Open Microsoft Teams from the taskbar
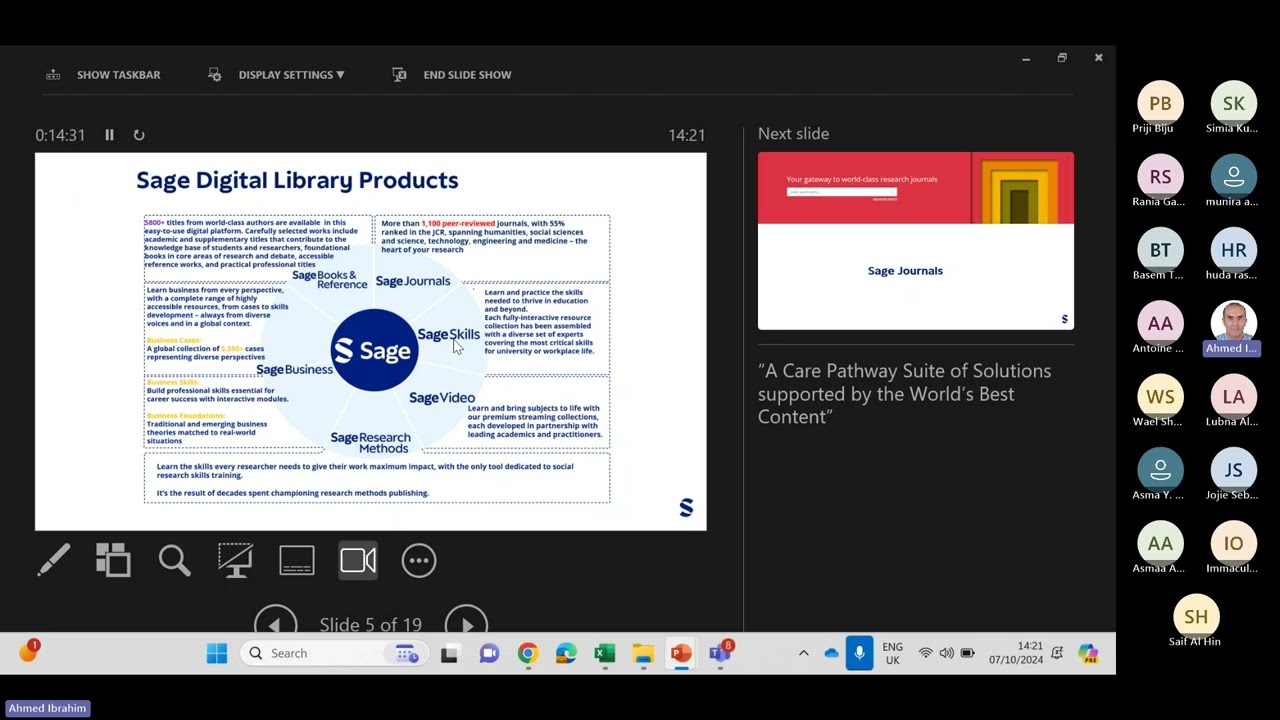Screen dimensions: 1280x720 click(x=720, y=653)
